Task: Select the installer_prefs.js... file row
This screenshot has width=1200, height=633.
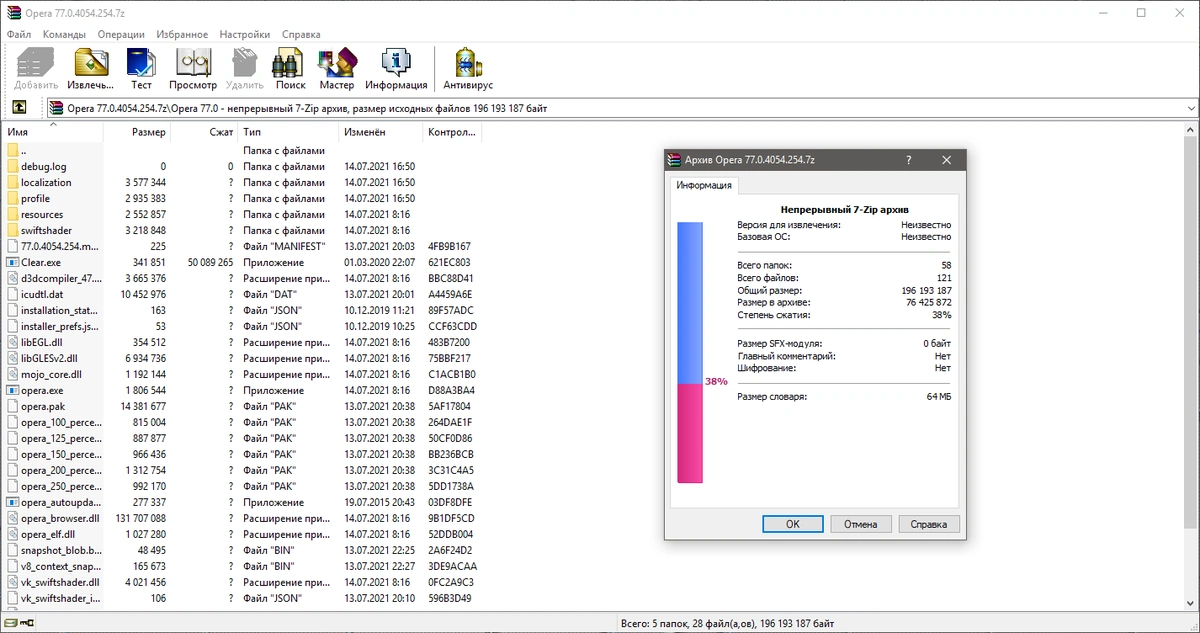Action: click(x=240, y=326)
